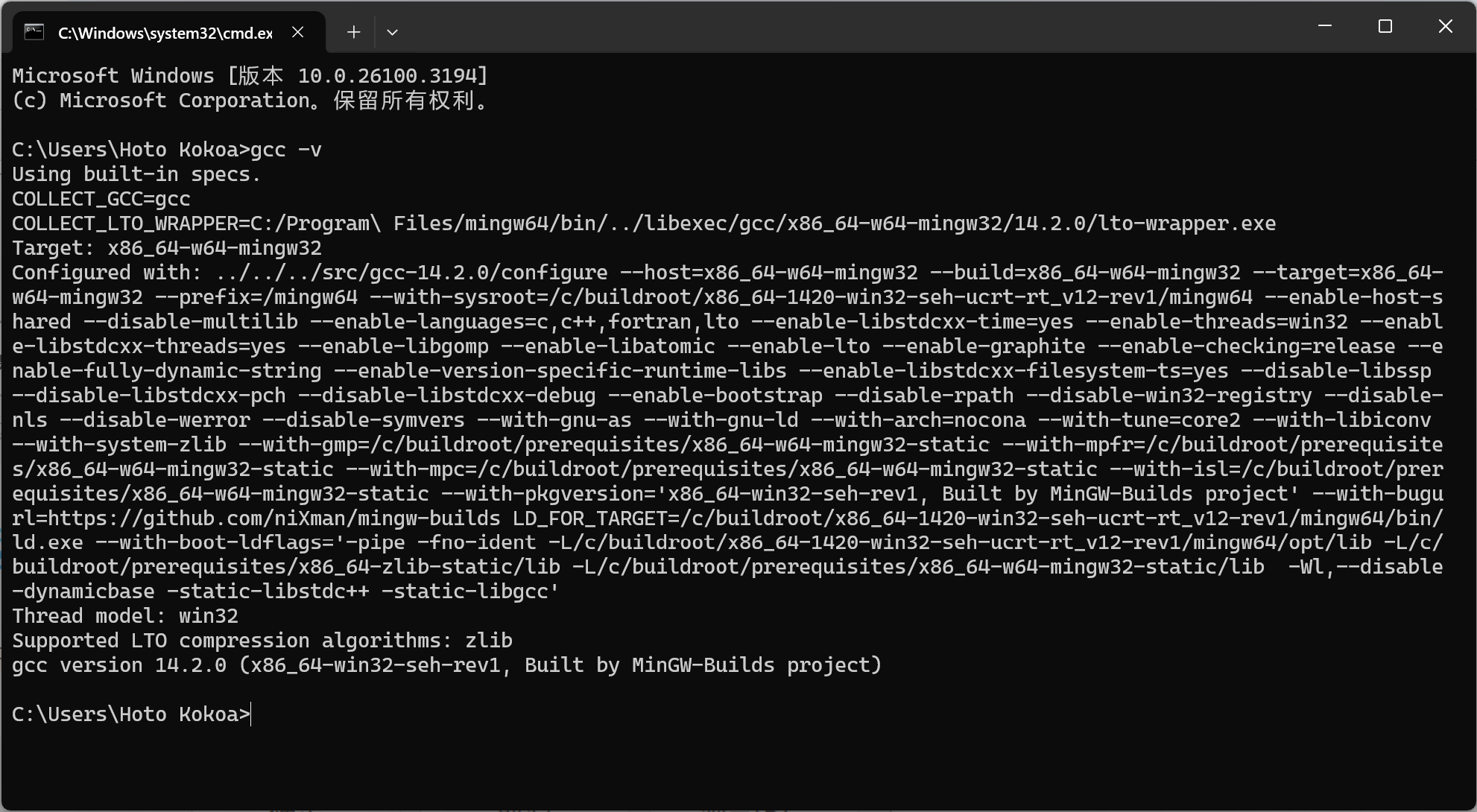
Task: Open a new tab with plus button
Action: coord(354,32)
